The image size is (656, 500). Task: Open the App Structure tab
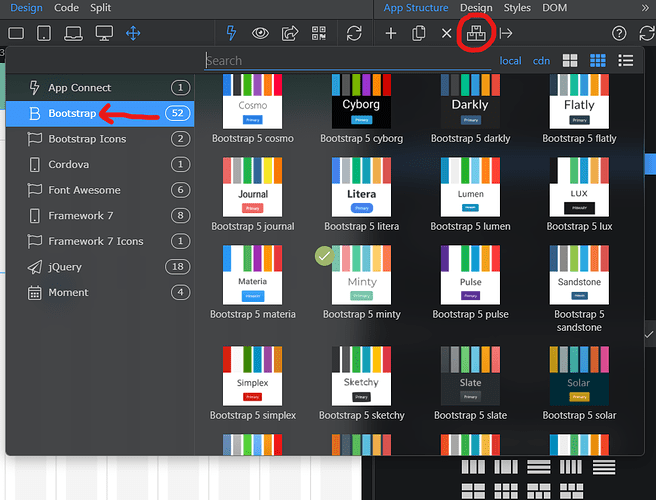click(x=416, y=8)
